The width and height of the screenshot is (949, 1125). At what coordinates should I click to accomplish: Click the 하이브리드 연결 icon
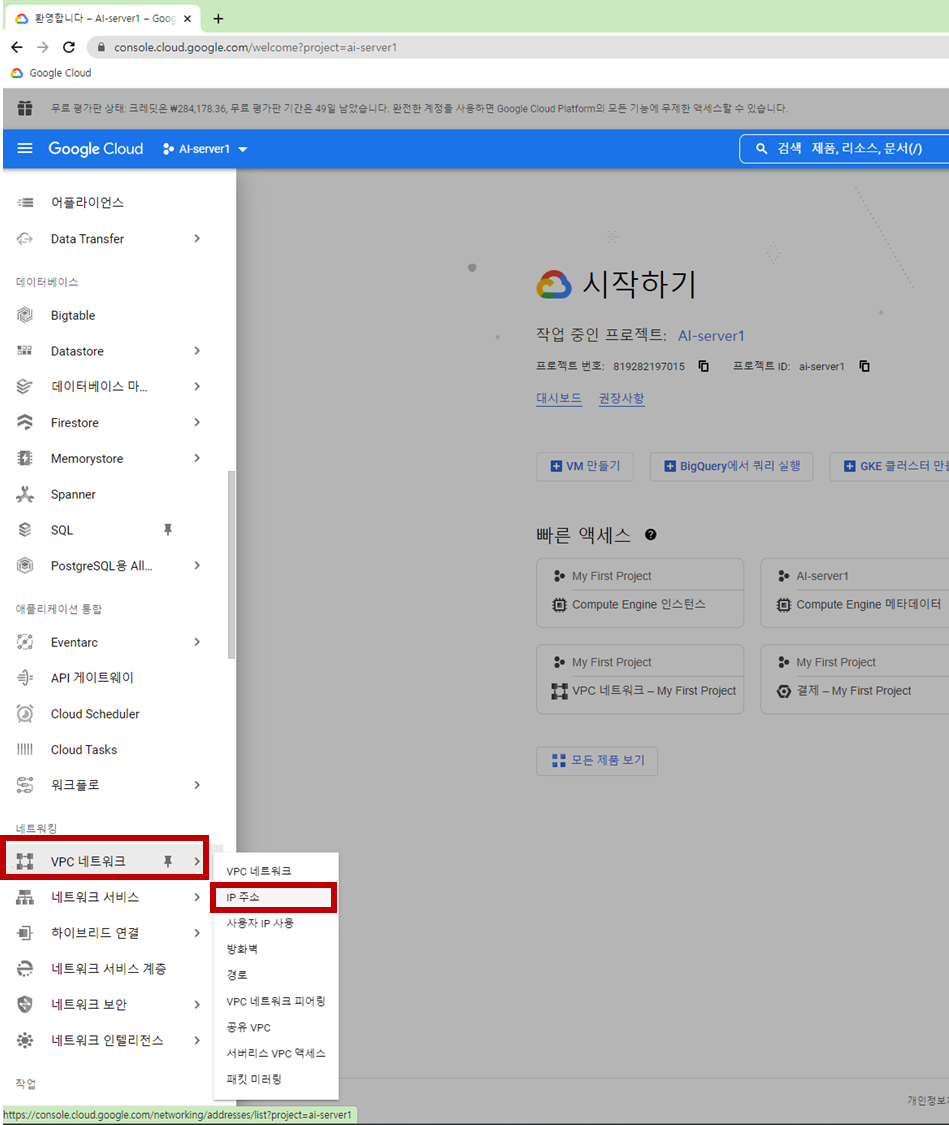pyautogui.click(x=25, y=933)
